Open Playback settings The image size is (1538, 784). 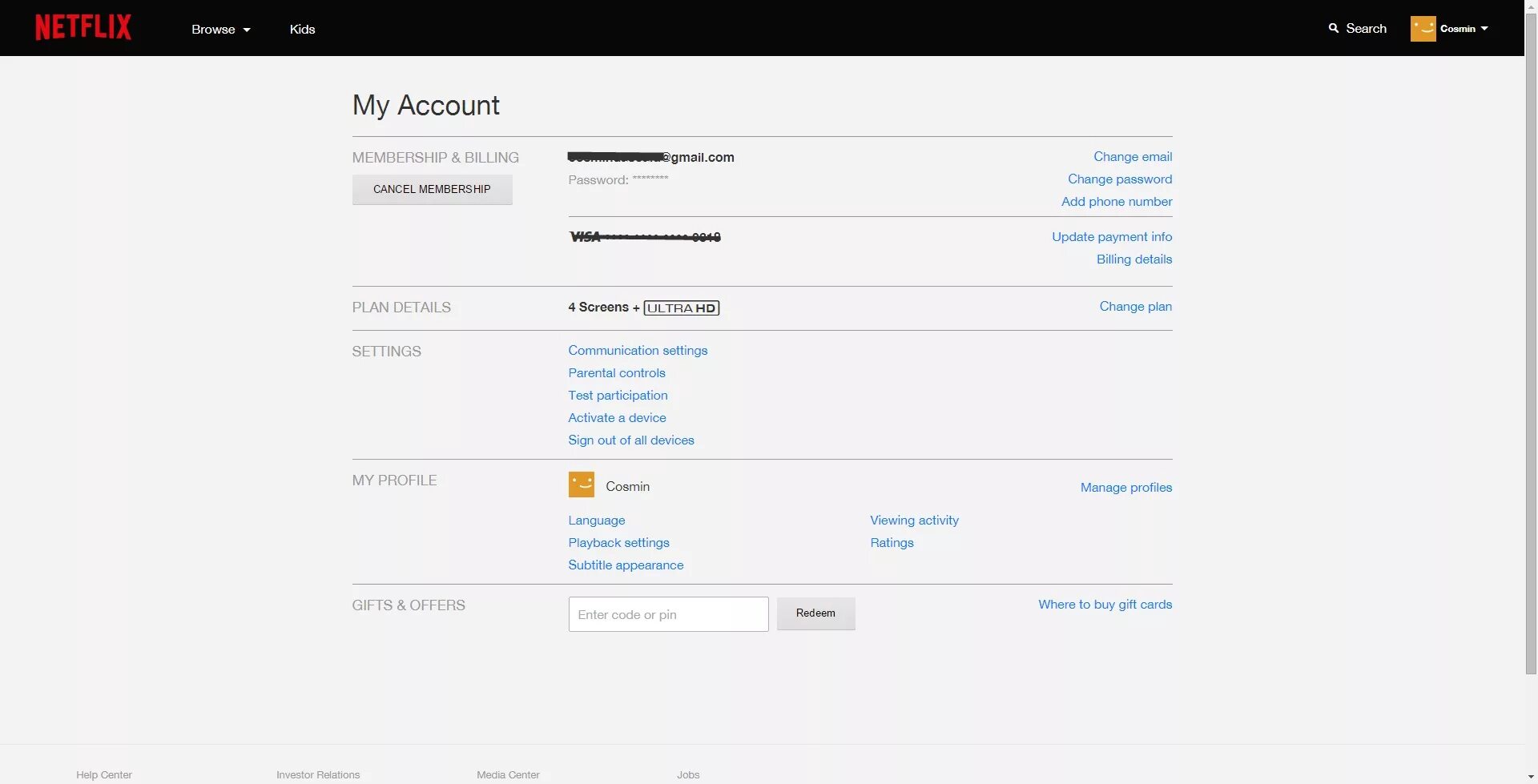click(x=618, y=542)
